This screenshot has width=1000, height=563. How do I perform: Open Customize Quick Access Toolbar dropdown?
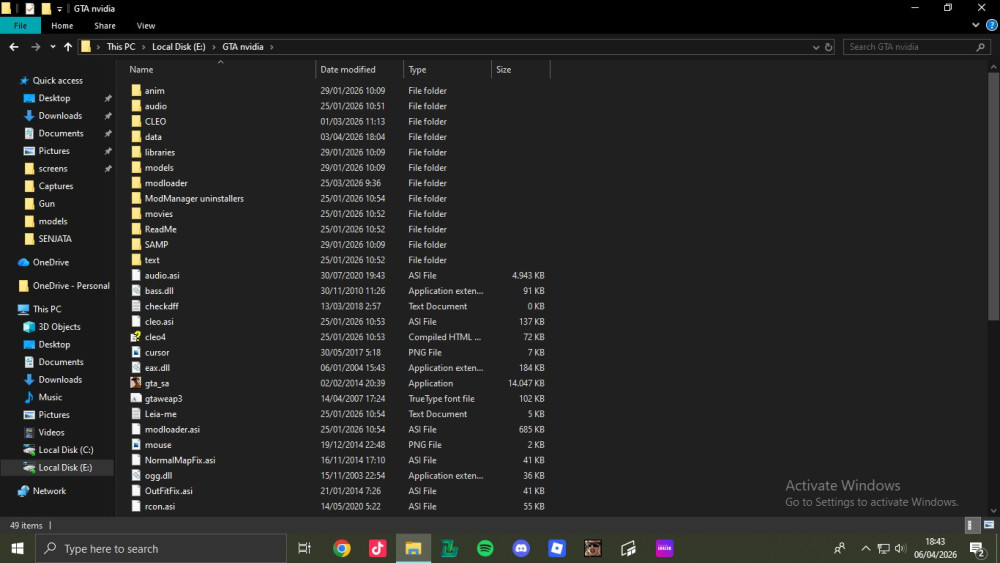coord(59,9)
